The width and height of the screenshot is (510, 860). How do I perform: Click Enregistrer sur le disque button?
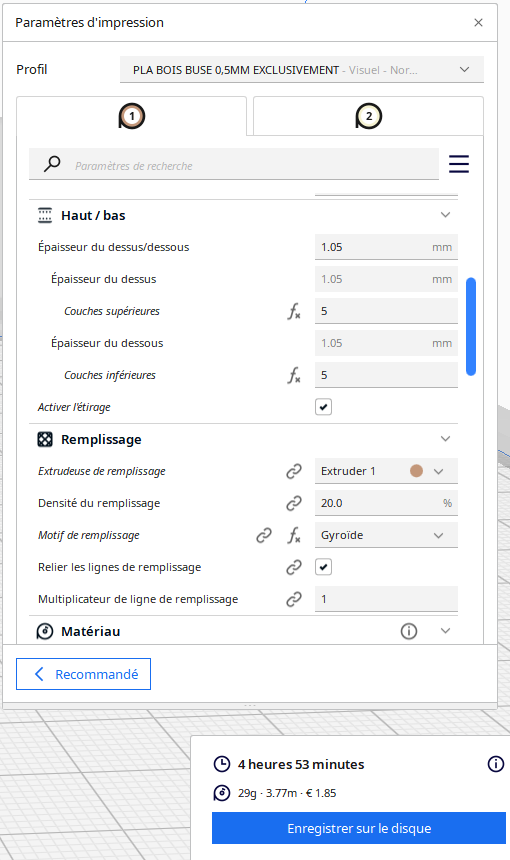pyautogui.click(x=359, y=828)
